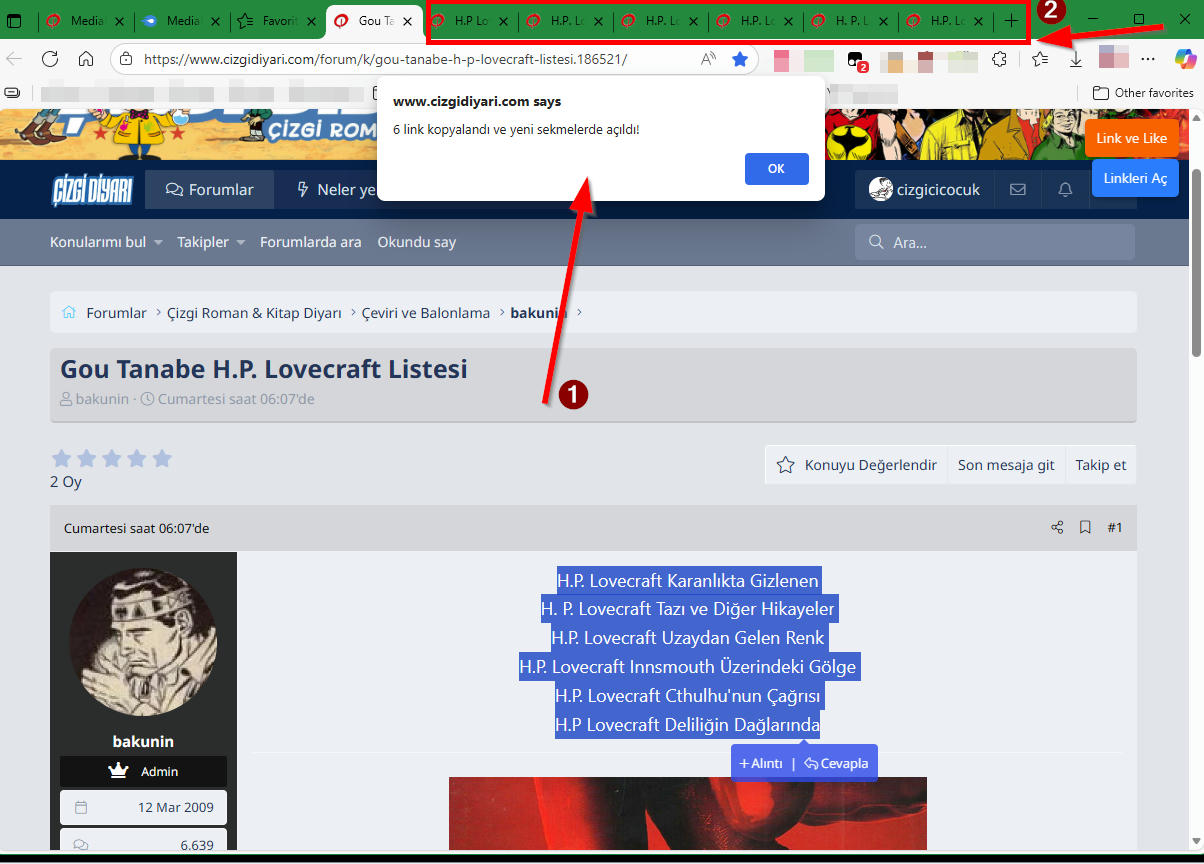Open new tab with plus button
Screen dimensions: 1204x864
click(x=1012, y=20)
